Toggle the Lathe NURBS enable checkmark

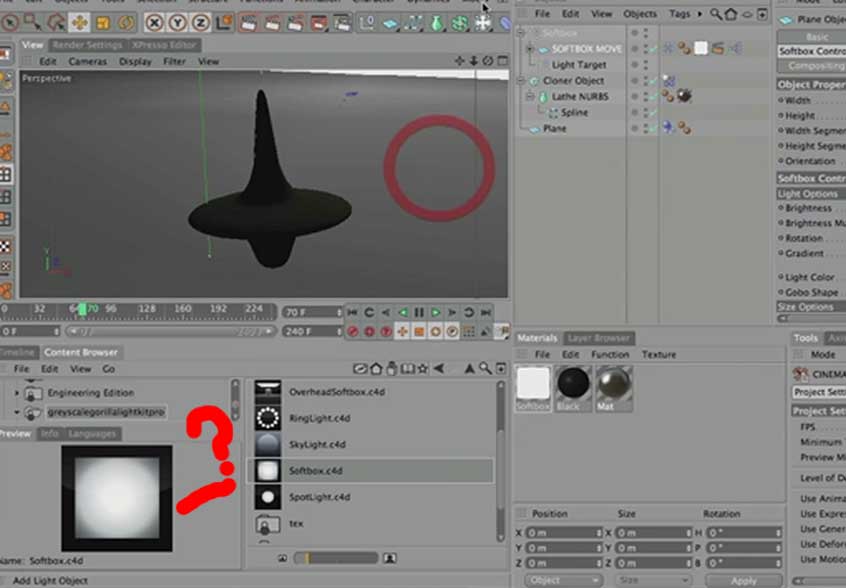click(653, 97)
